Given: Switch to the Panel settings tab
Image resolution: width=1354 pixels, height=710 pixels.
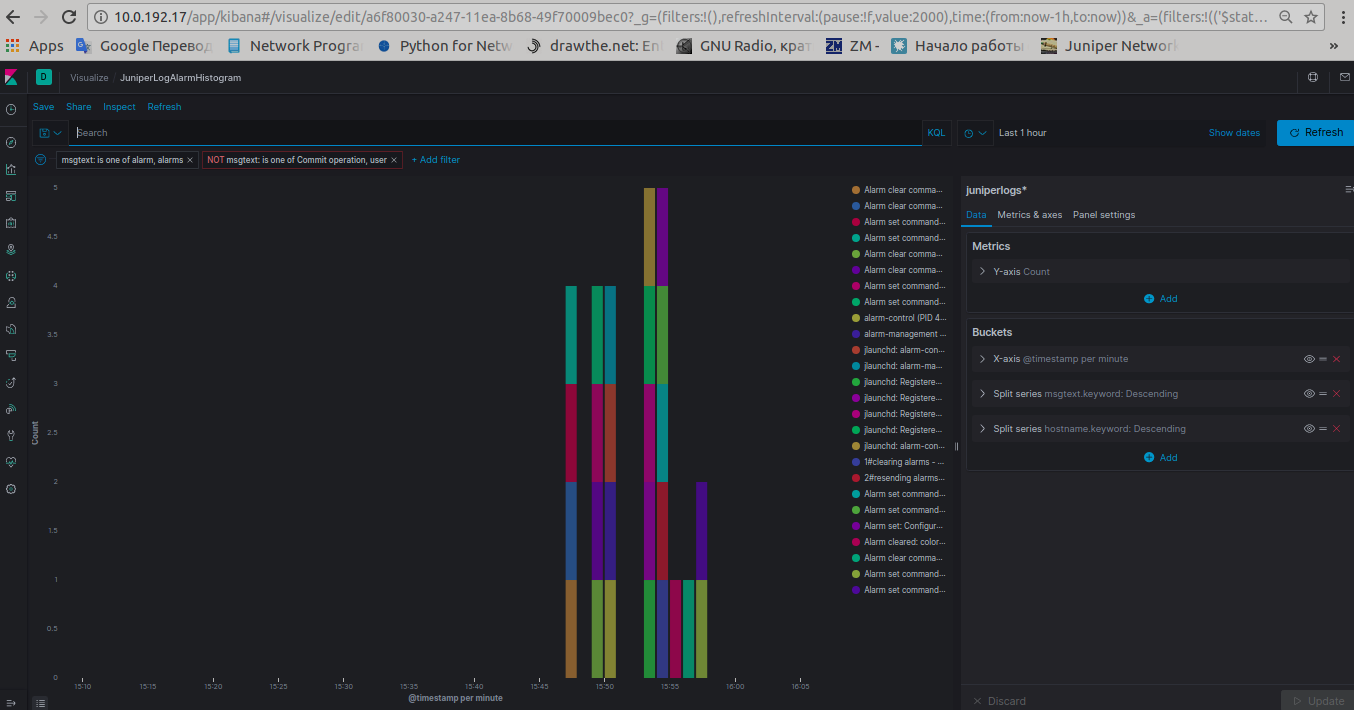Looking at the screenshot, I should click(x=1104, y=215).
